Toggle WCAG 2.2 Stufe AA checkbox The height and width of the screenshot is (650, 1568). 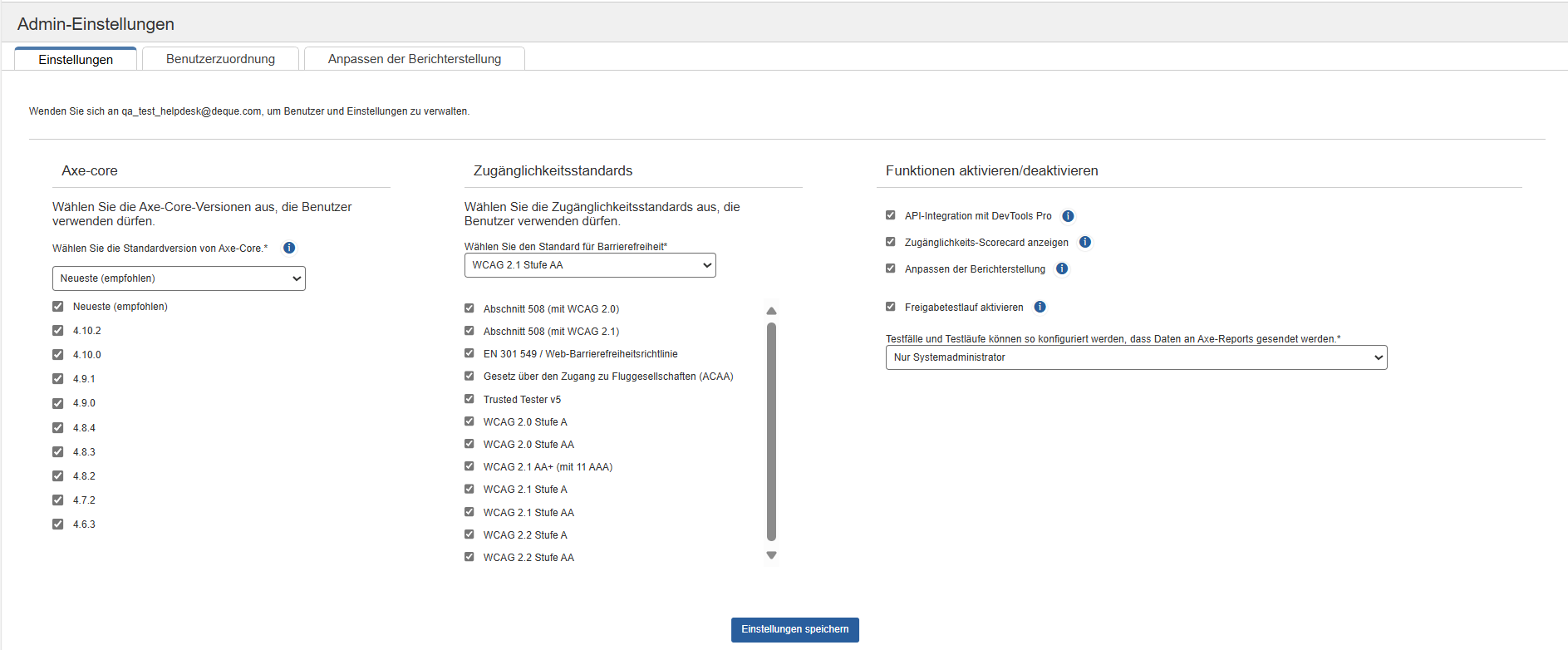point(469,557)
